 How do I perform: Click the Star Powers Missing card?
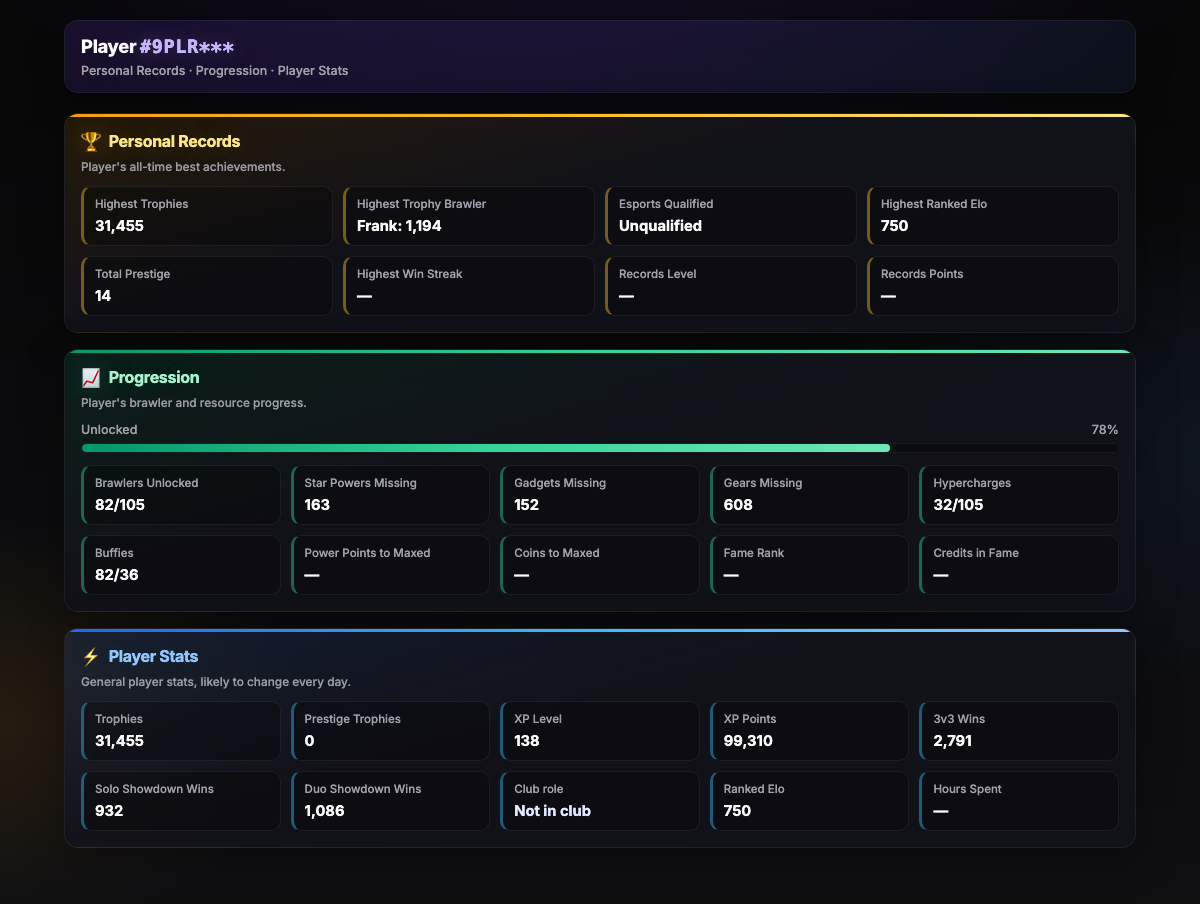(x=391, y=495)
